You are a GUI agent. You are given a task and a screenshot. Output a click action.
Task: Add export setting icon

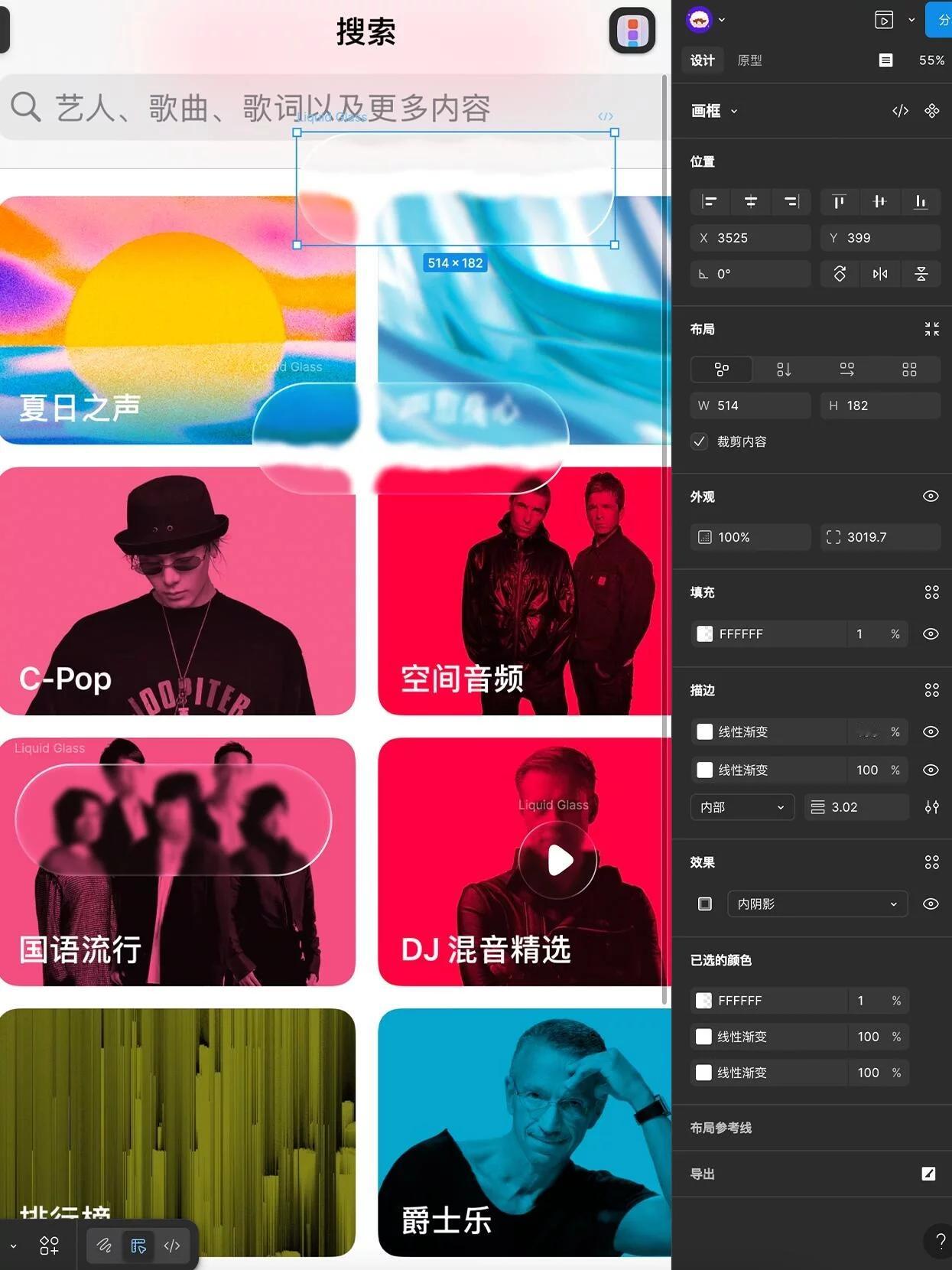pyautogui.click(x=928, y=1174)
